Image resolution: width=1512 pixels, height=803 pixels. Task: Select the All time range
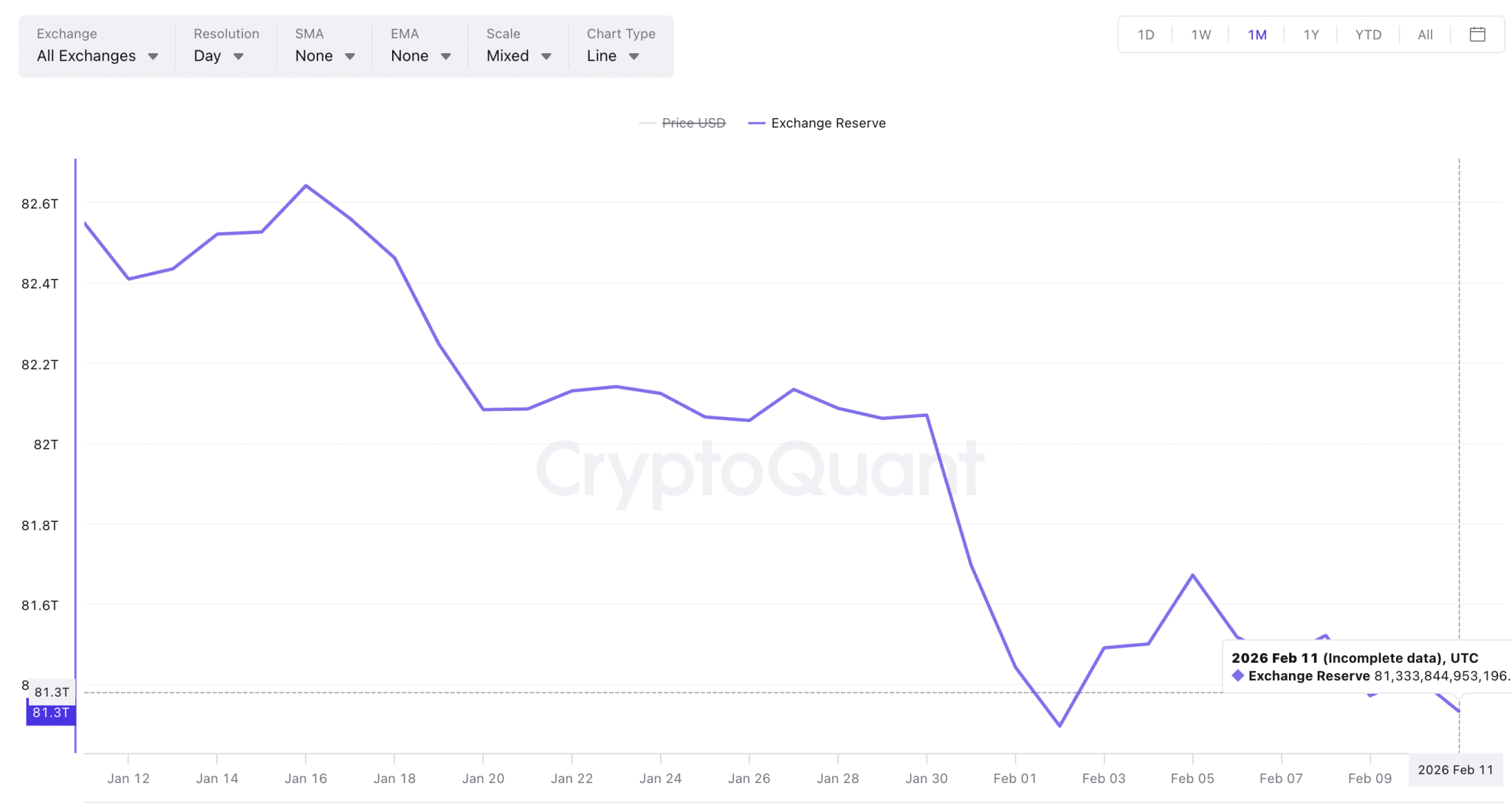tap(1424, 34)
